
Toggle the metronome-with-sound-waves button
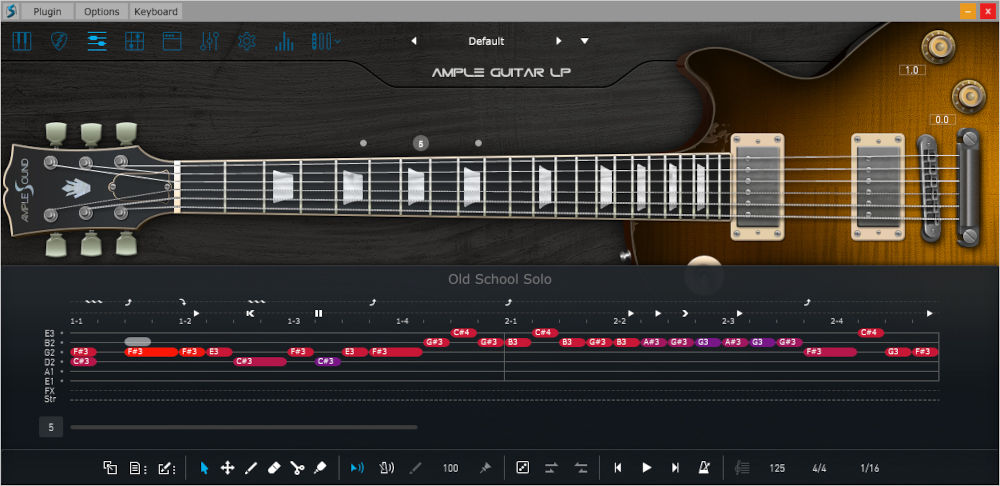[386, 468]
